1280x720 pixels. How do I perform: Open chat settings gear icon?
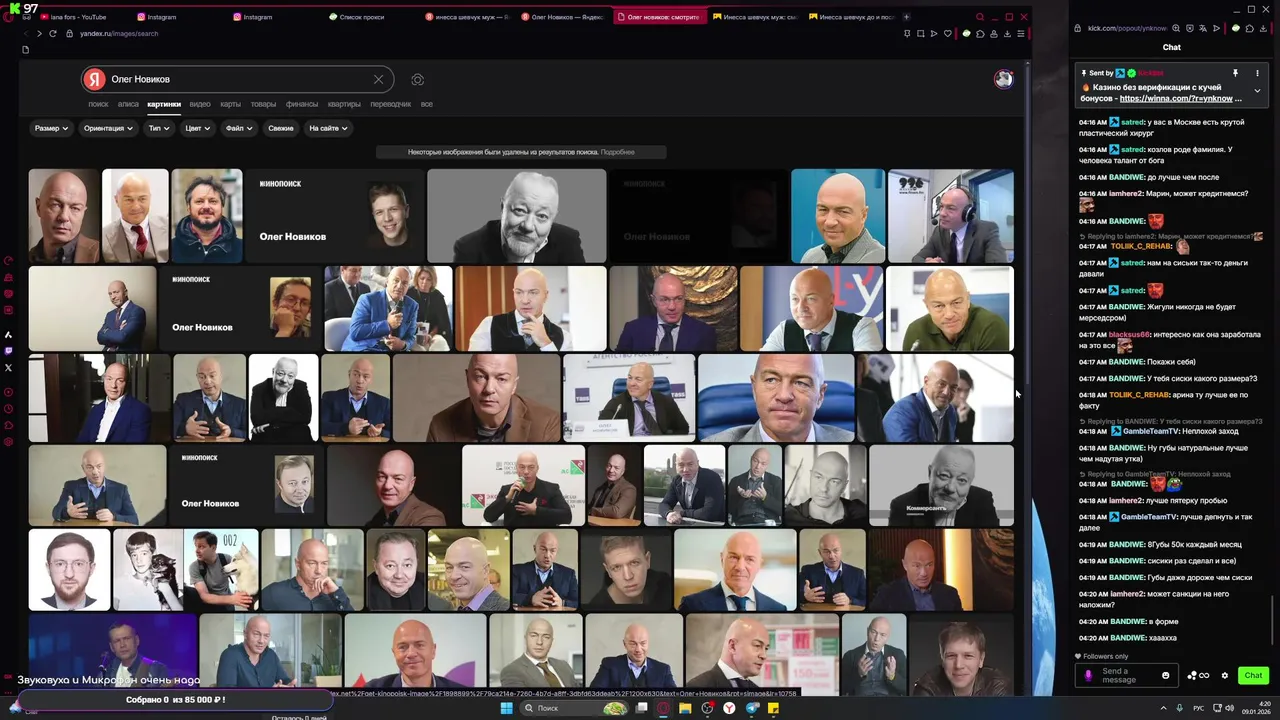tap(1224, 676)
